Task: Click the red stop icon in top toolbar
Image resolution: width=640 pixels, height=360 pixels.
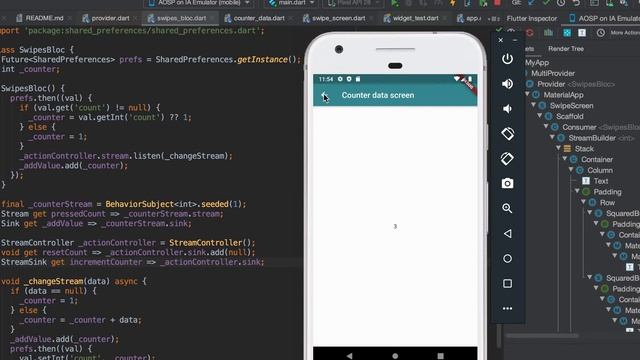Action: [x=497, y=3]
